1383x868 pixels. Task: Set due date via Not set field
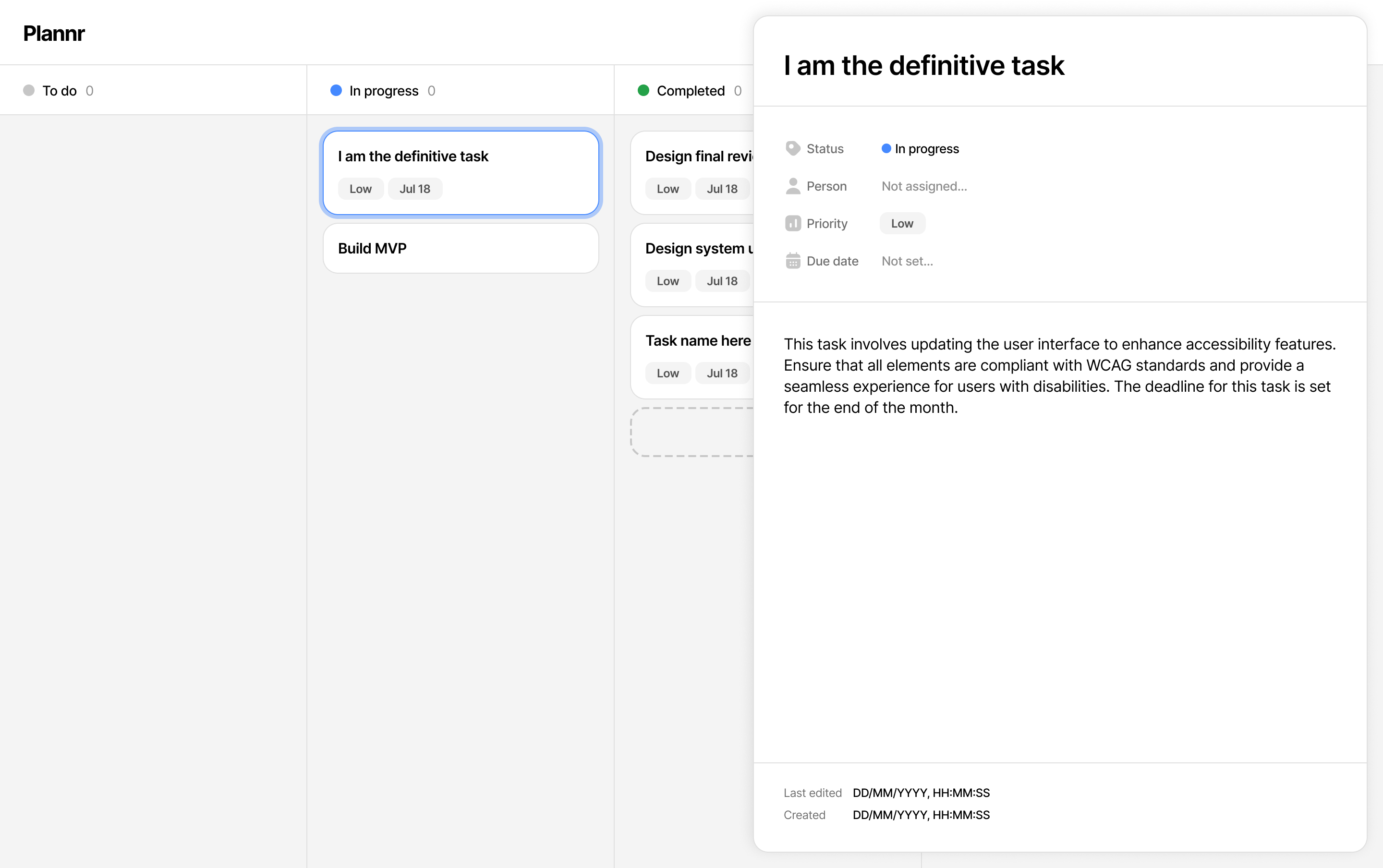click(x=907, y=261)
